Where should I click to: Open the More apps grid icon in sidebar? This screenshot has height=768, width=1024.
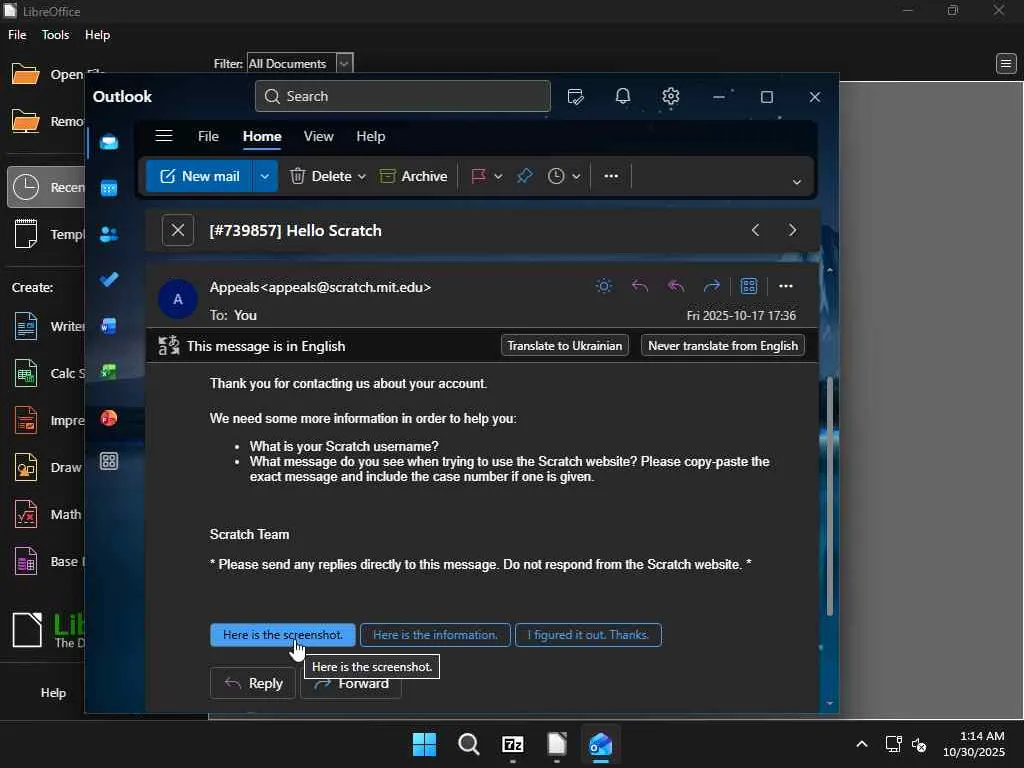tap(109, 461)
